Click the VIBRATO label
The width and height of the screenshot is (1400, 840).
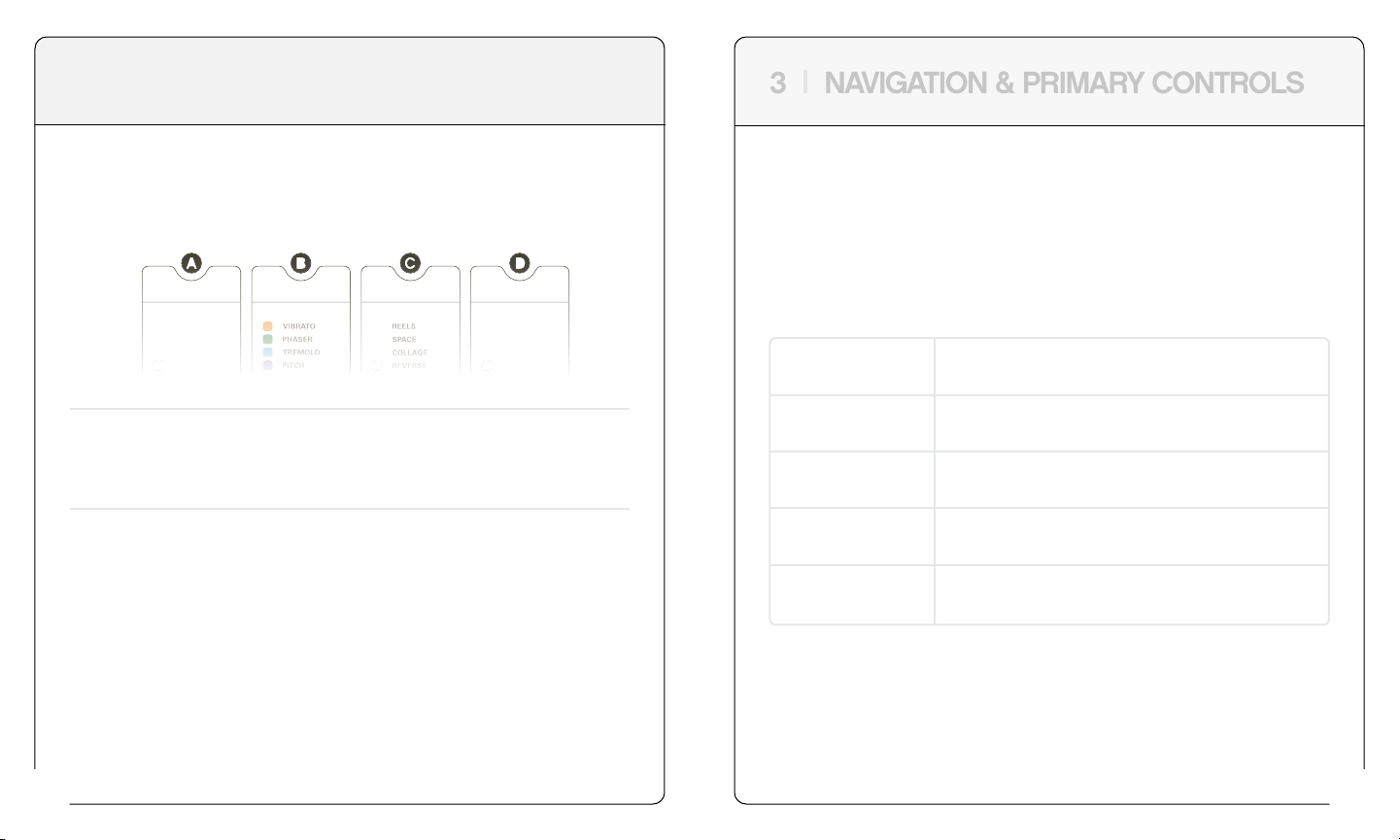click(x=299, y=326)
